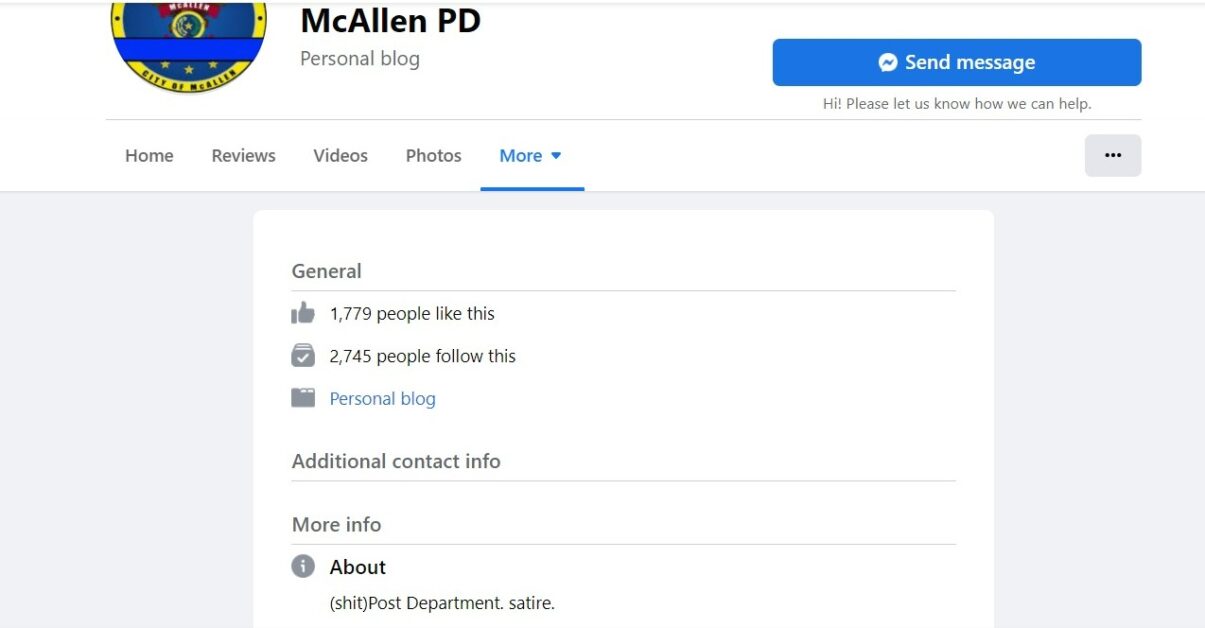
Task: Click the Send message button
Action: (x=957, y=62)
